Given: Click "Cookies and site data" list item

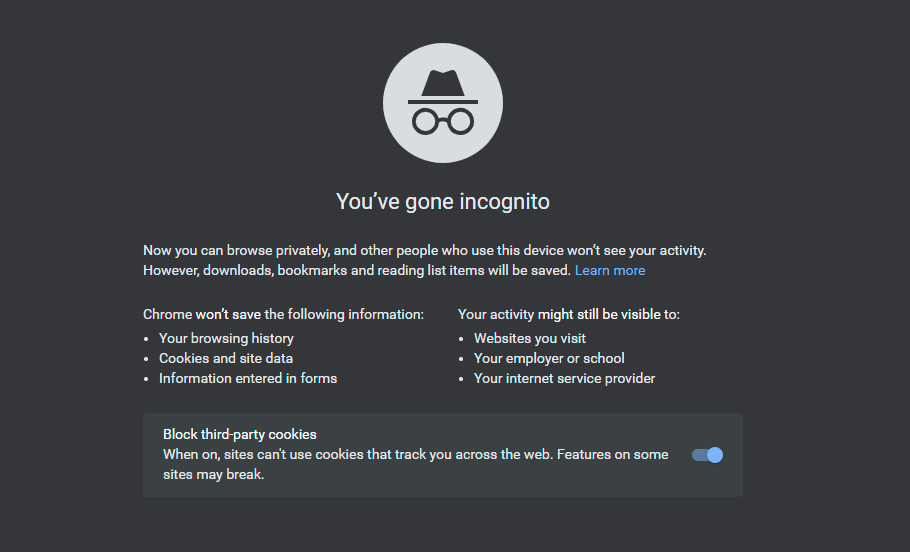Looking at the screenshot, I should [x=226, y=358].
